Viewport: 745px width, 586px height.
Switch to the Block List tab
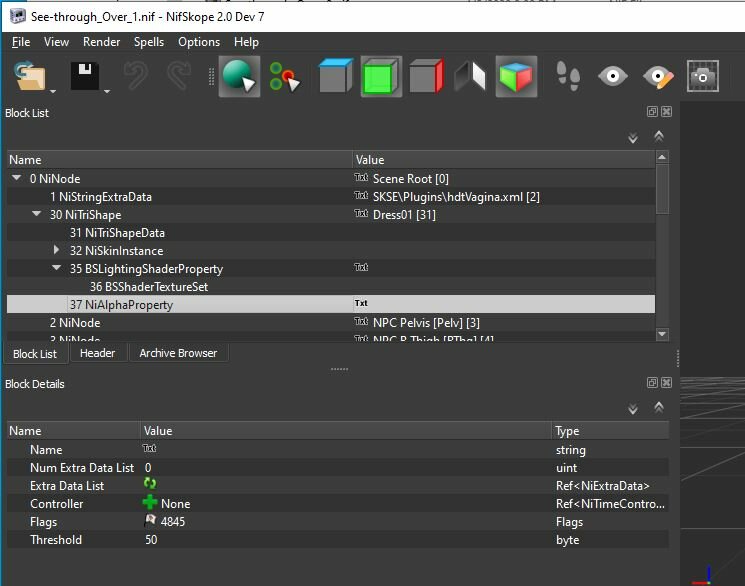pyautogui.click(x=35, y=354)
